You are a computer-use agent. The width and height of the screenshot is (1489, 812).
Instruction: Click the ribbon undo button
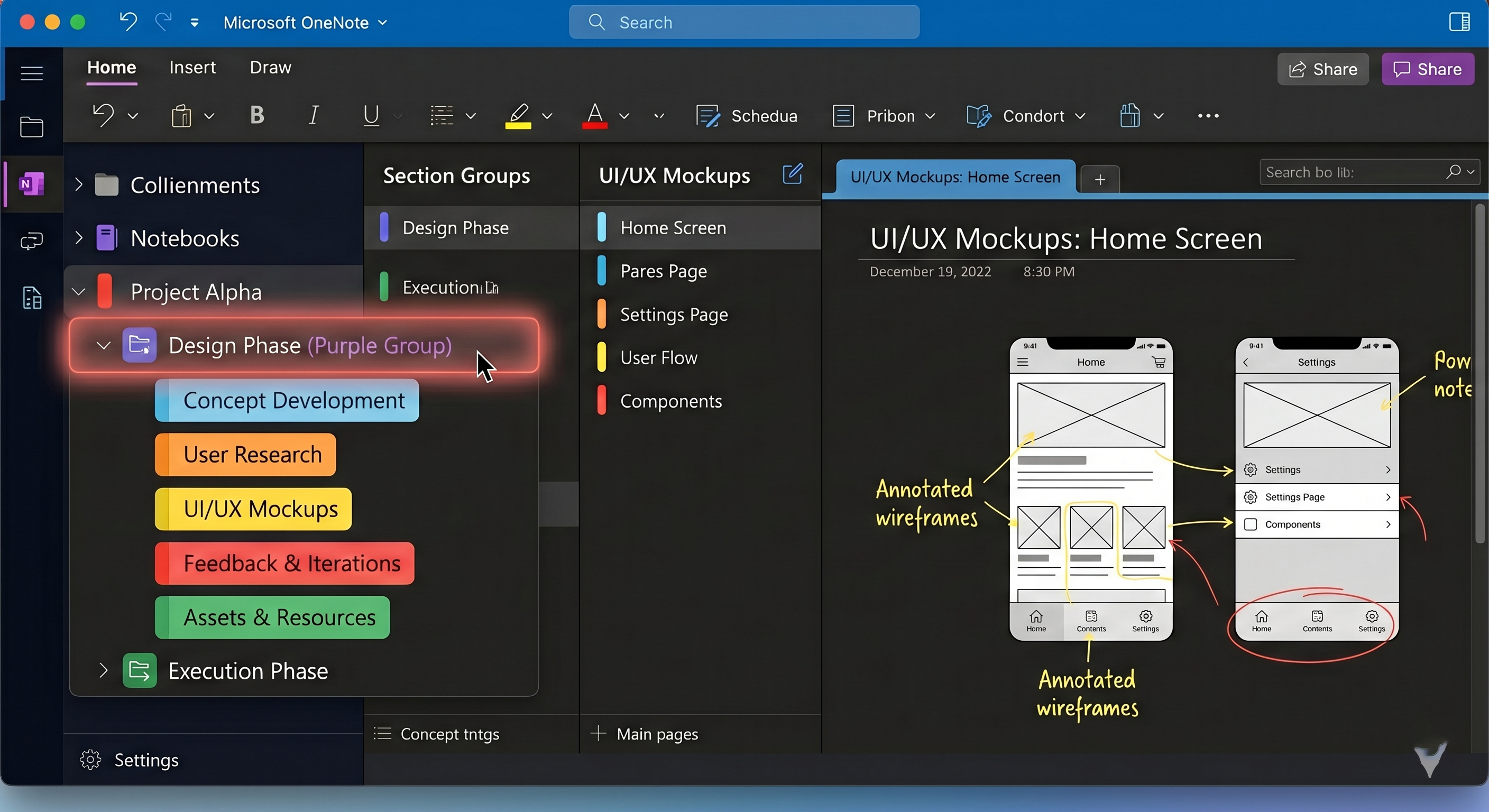104,115
